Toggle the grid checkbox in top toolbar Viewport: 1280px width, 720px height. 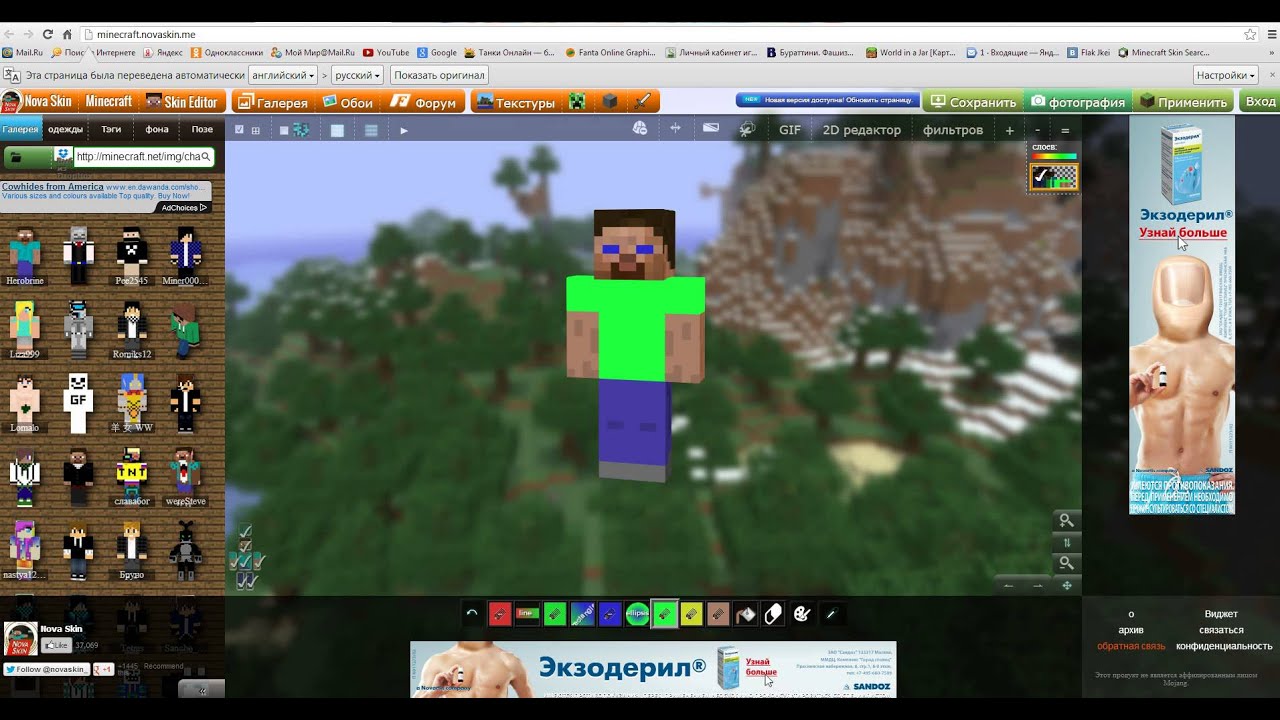(x=239, y=130)
